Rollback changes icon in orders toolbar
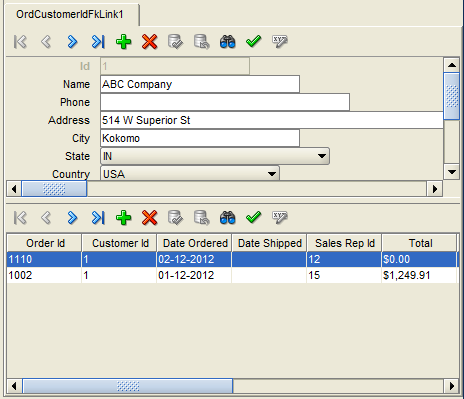 click(201, 218)
